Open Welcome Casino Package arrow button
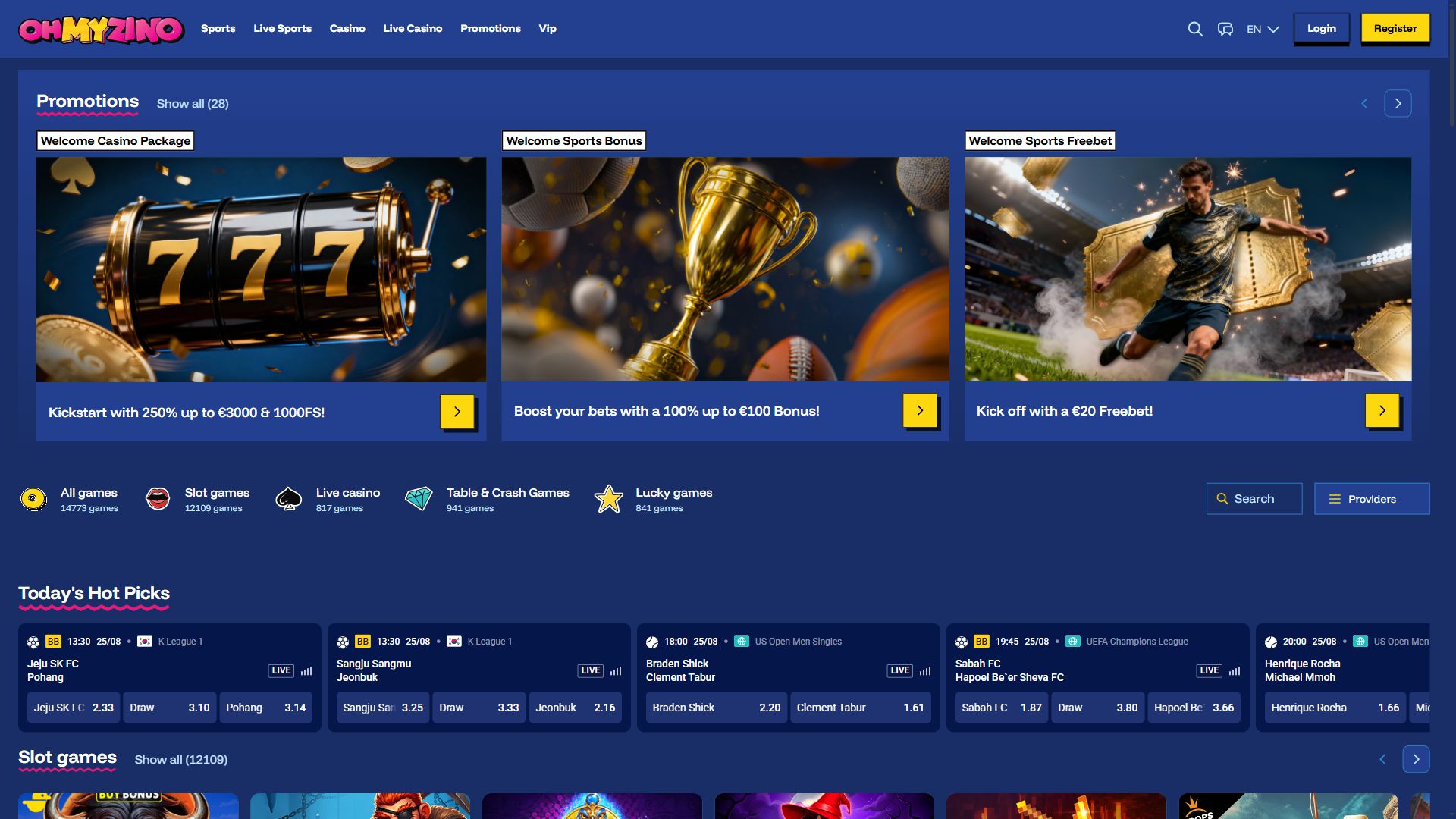This screenshot has width=1456, height=819. (457, 412)
